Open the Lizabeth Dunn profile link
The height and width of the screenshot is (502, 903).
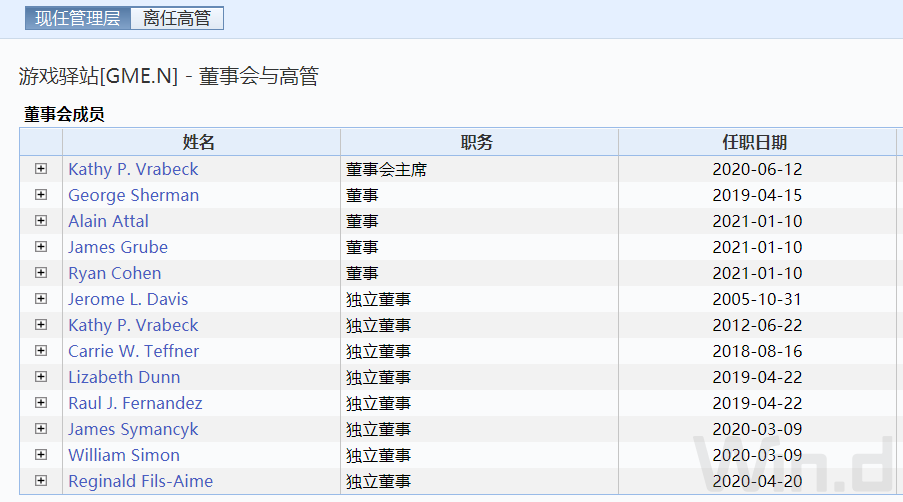click(124, 377)
